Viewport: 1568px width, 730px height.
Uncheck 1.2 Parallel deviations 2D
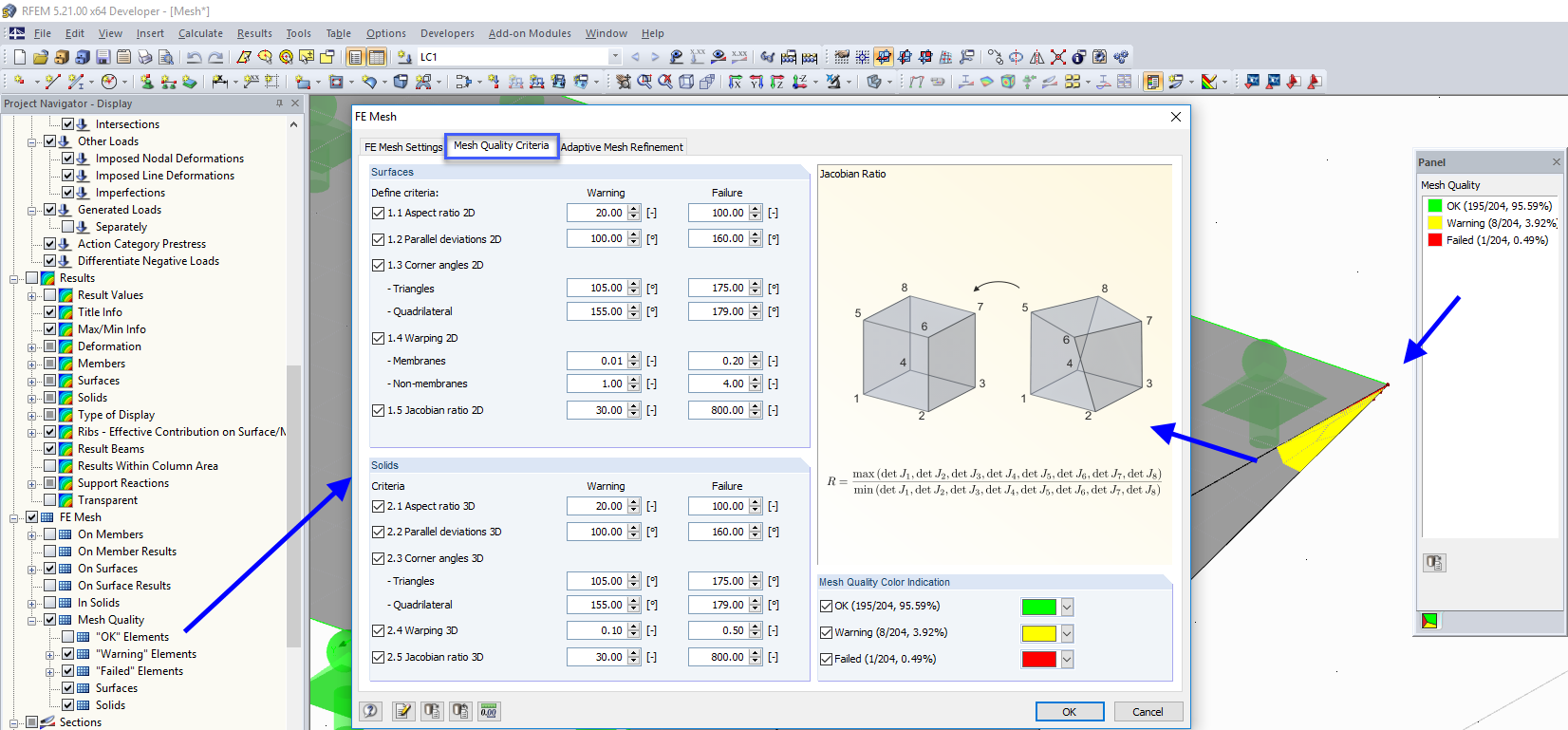coord(378,239)
